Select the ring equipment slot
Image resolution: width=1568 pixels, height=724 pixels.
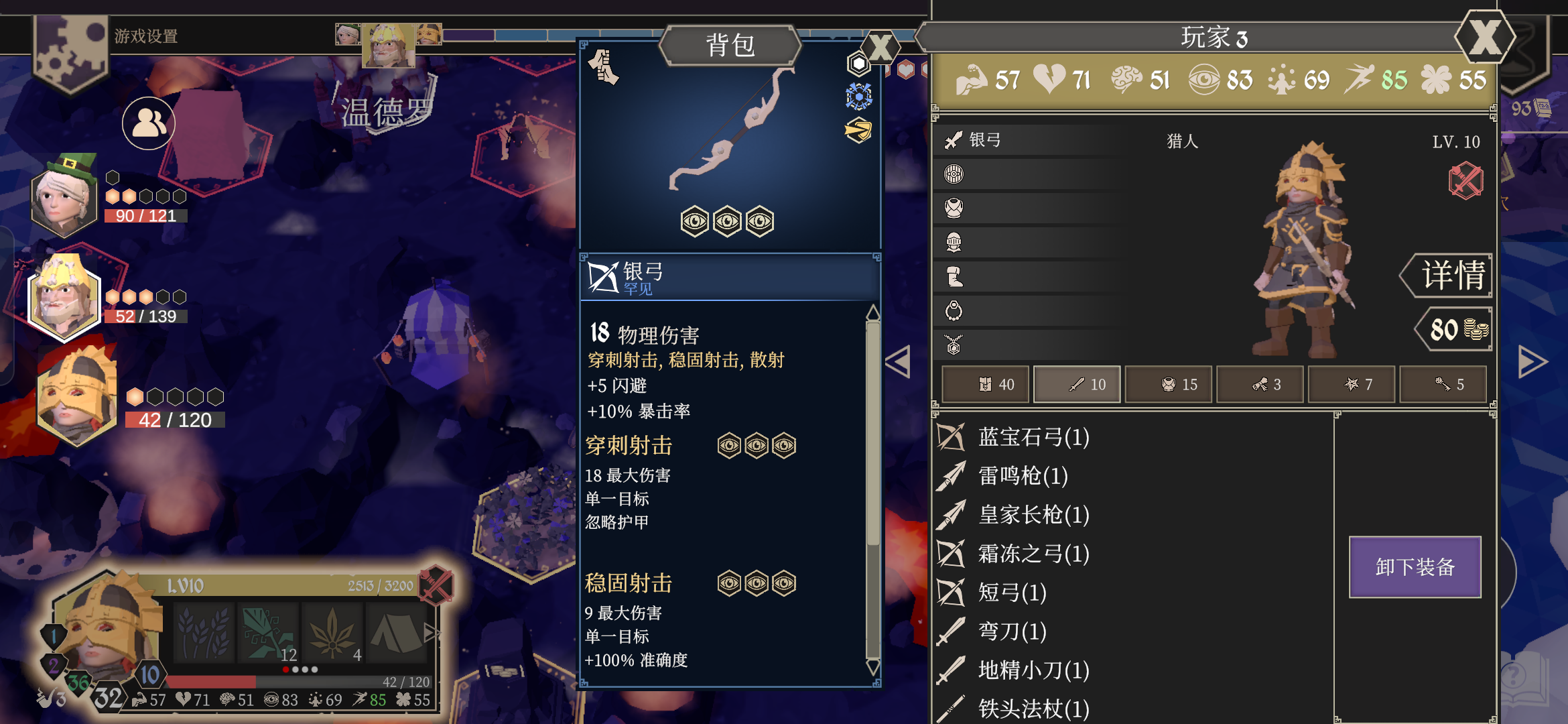pos(954,310)
